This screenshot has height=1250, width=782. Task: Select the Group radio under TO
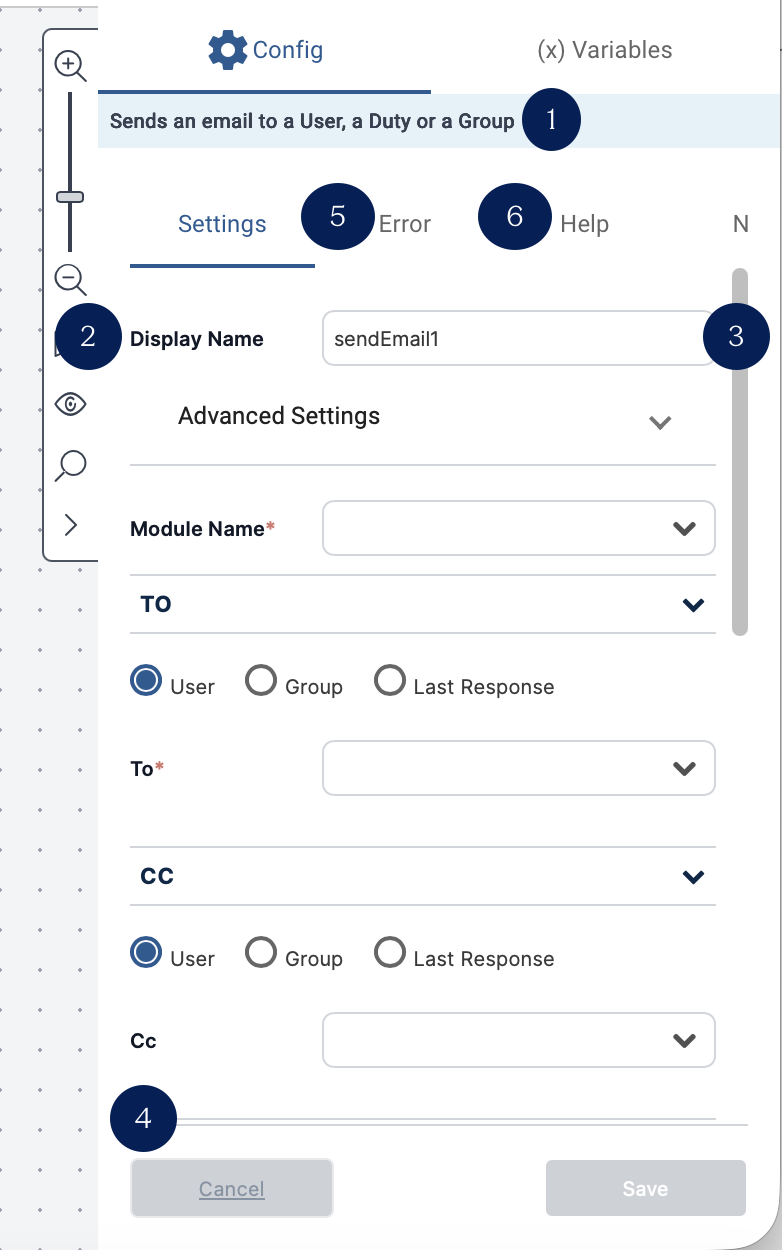coord(261,682)
